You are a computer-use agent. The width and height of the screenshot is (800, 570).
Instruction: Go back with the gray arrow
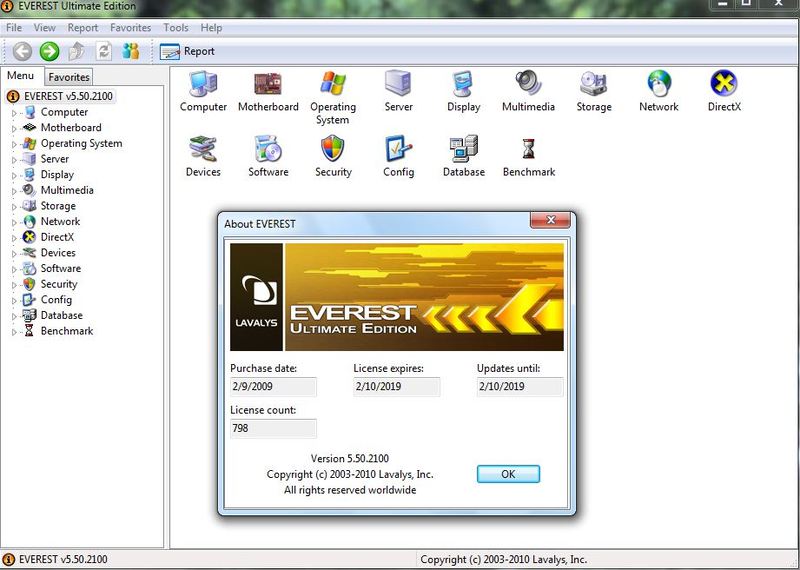[x=22, y=52]
